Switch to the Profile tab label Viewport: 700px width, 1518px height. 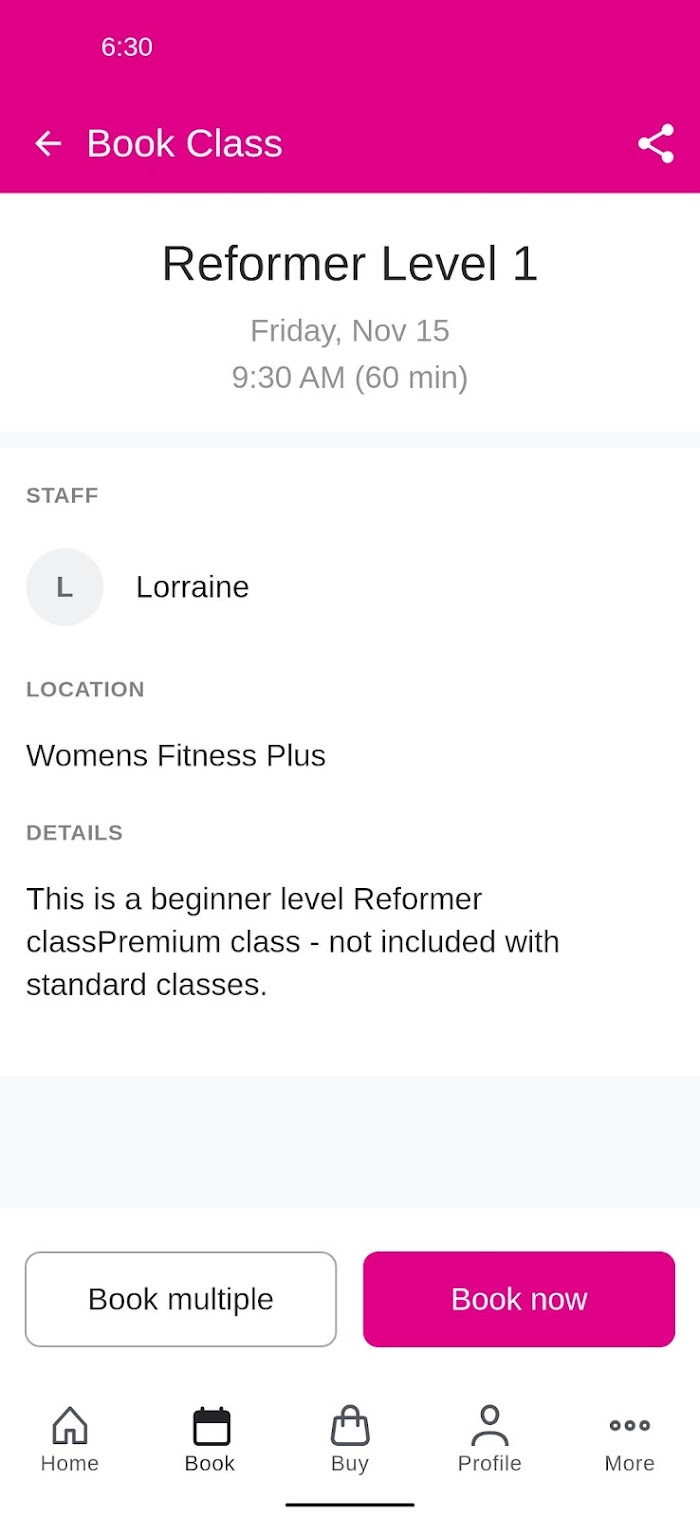point(490,1463)
